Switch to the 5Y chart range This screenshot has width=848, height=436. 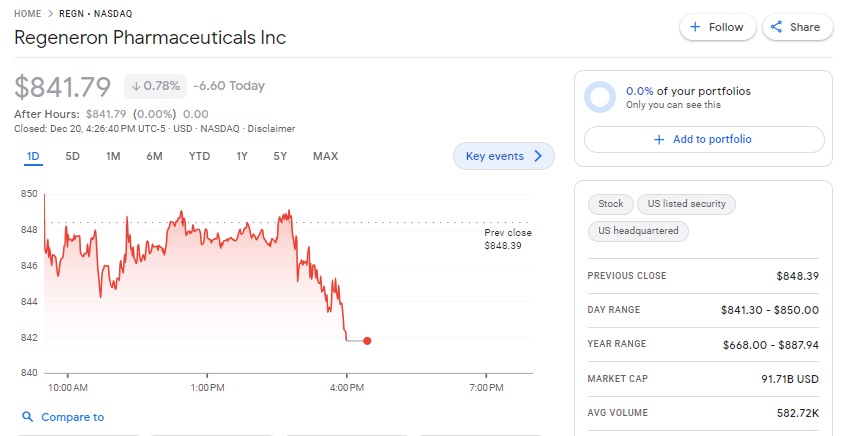pyautogui.click(x=280, y=156)
